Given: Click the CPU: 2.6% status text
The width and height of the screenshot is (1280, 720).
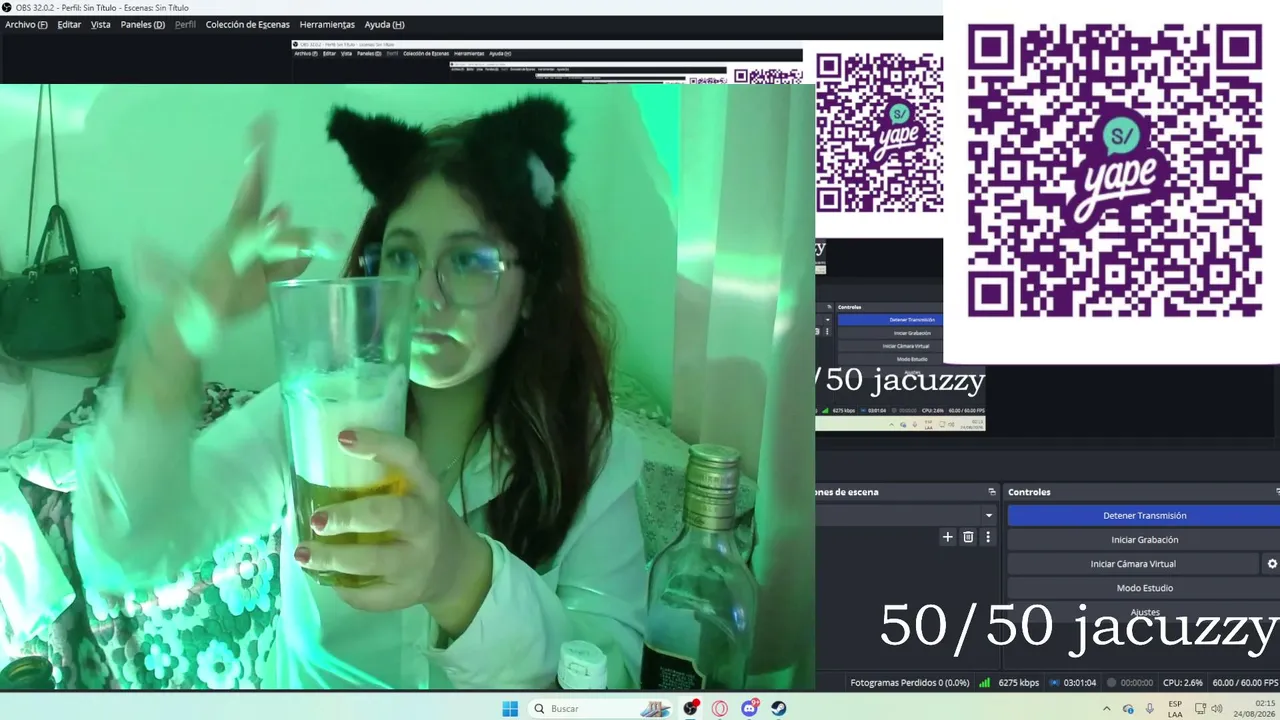Looking at the screenshot, I should [x=1183, y=683].
